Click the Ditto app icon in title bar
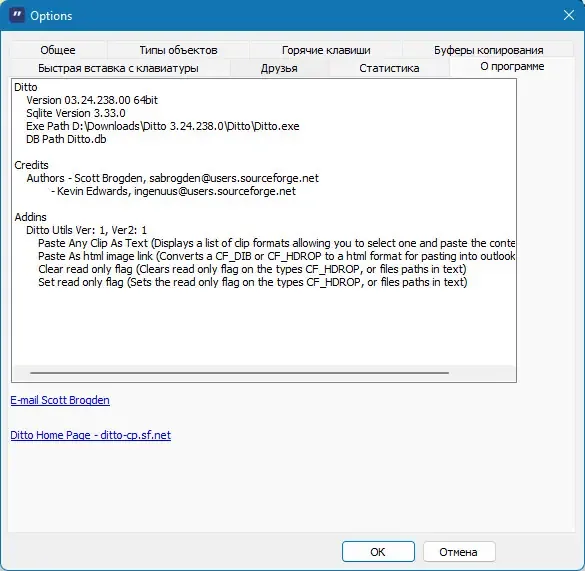Screen dimensions: 585x571 (x=17, y=15)
